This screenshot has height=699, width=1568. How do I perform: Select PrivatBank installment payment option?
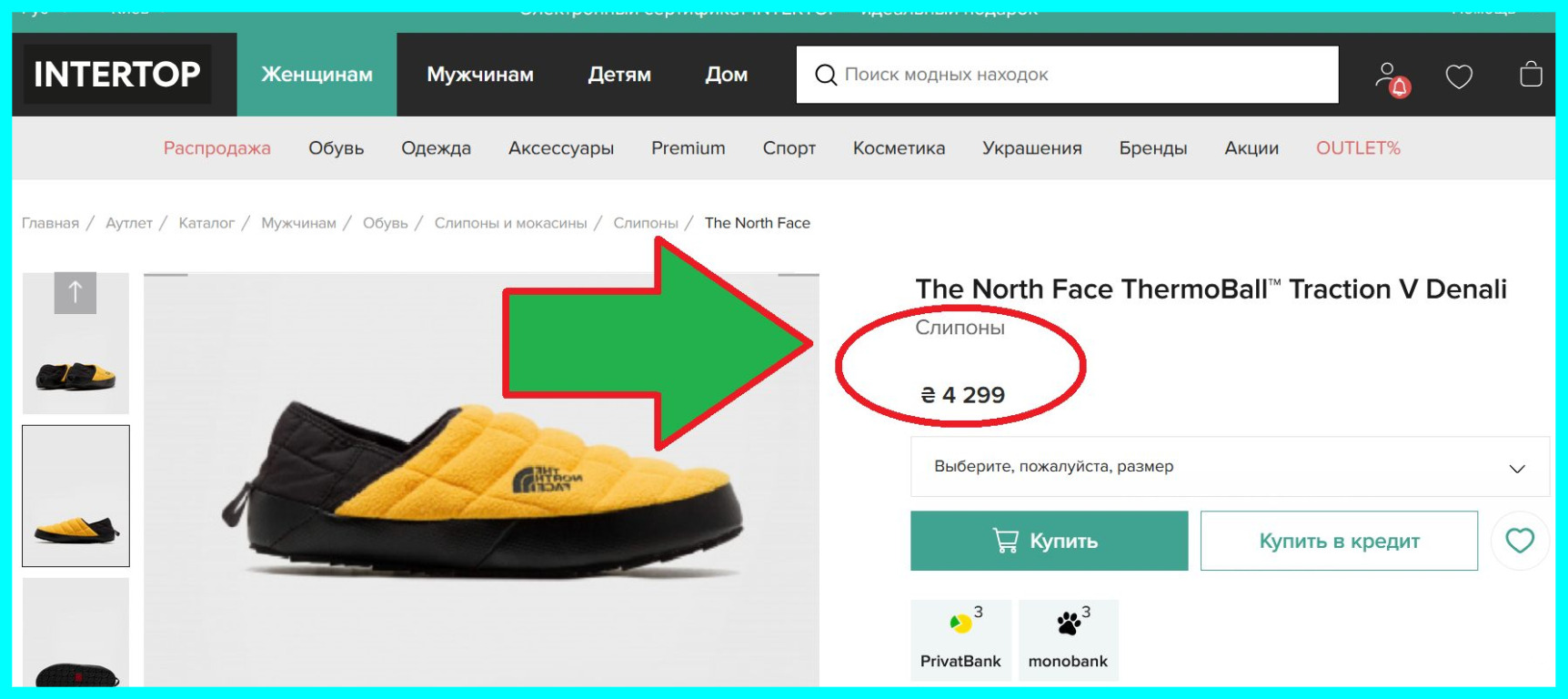960,639
